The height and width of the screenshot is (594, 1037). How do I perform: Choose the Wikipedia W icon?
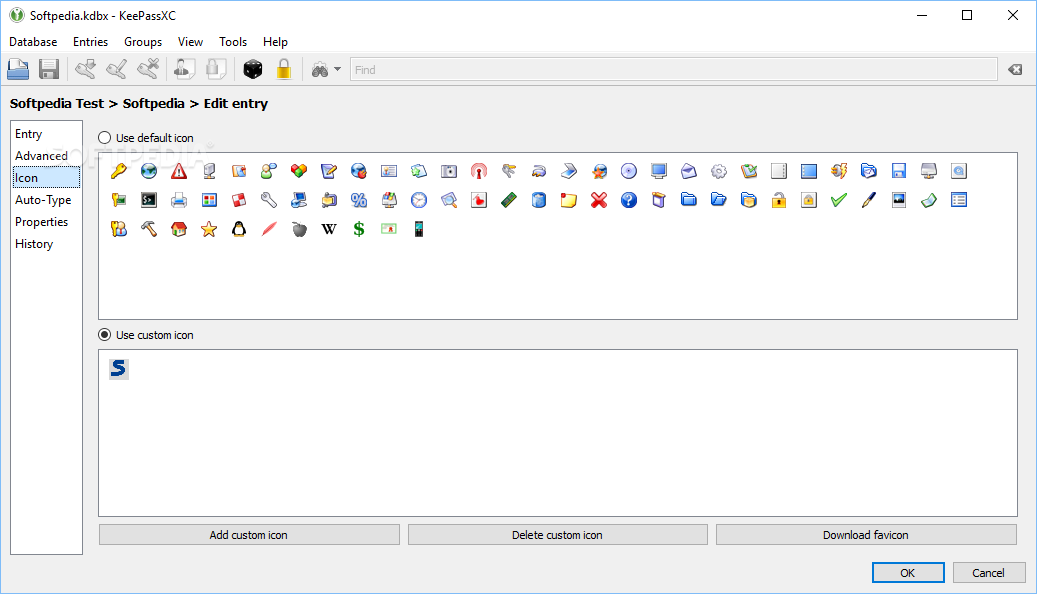(329, 229)
